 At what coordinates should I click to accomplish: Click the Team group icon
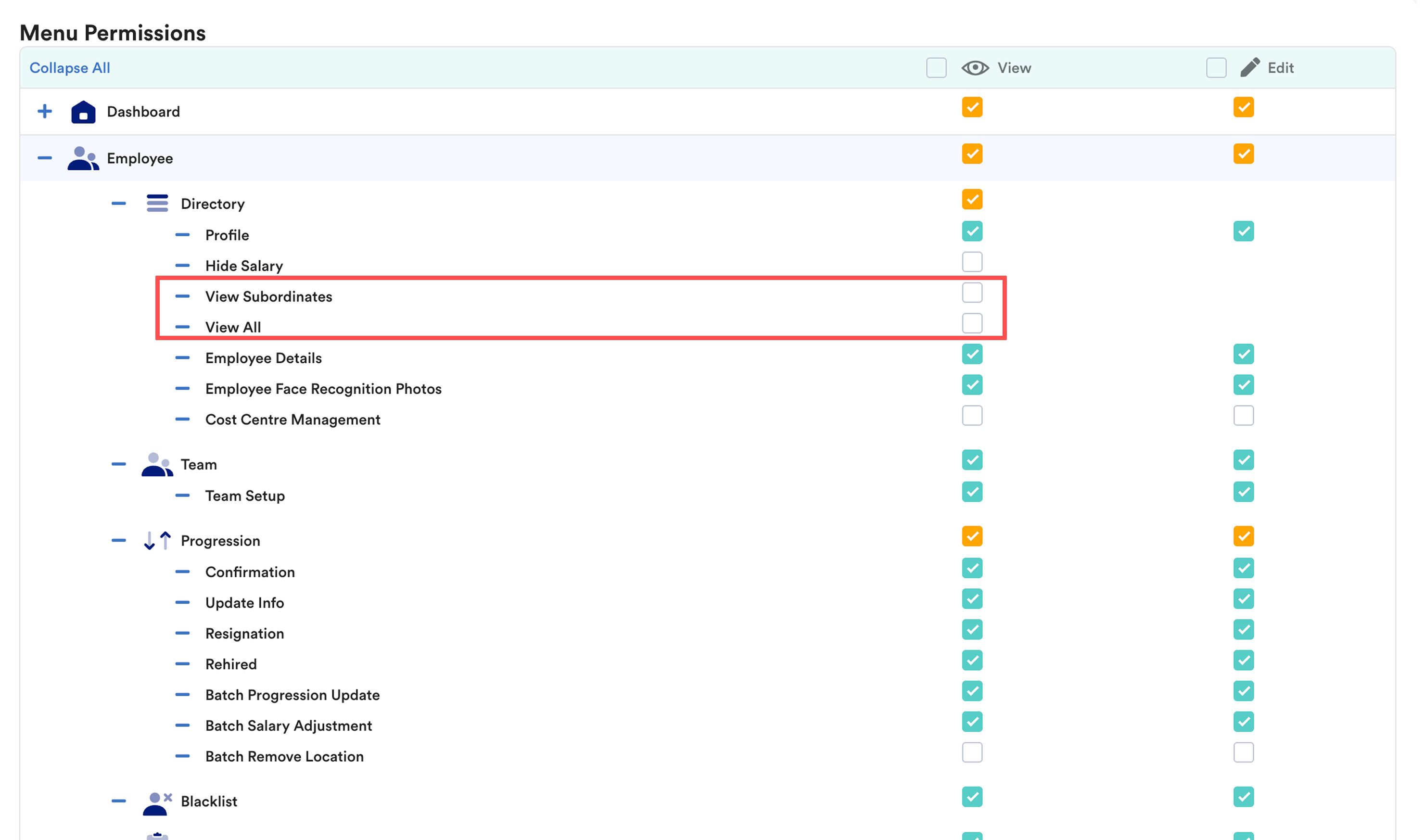pyautogui.click(x=157, y=465)
